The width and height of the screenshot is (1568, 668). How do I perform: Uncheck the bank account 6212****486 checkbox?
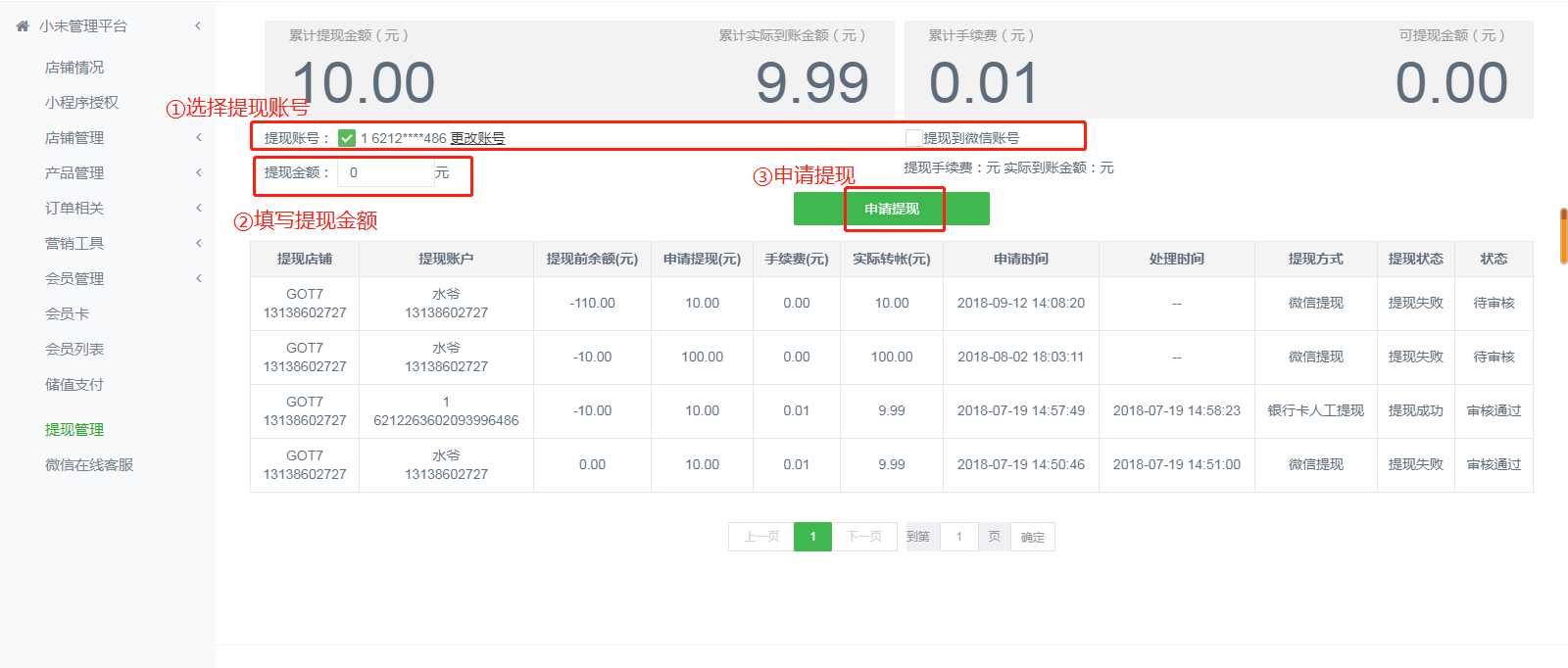pyautogui.click(x=347, y=138)
